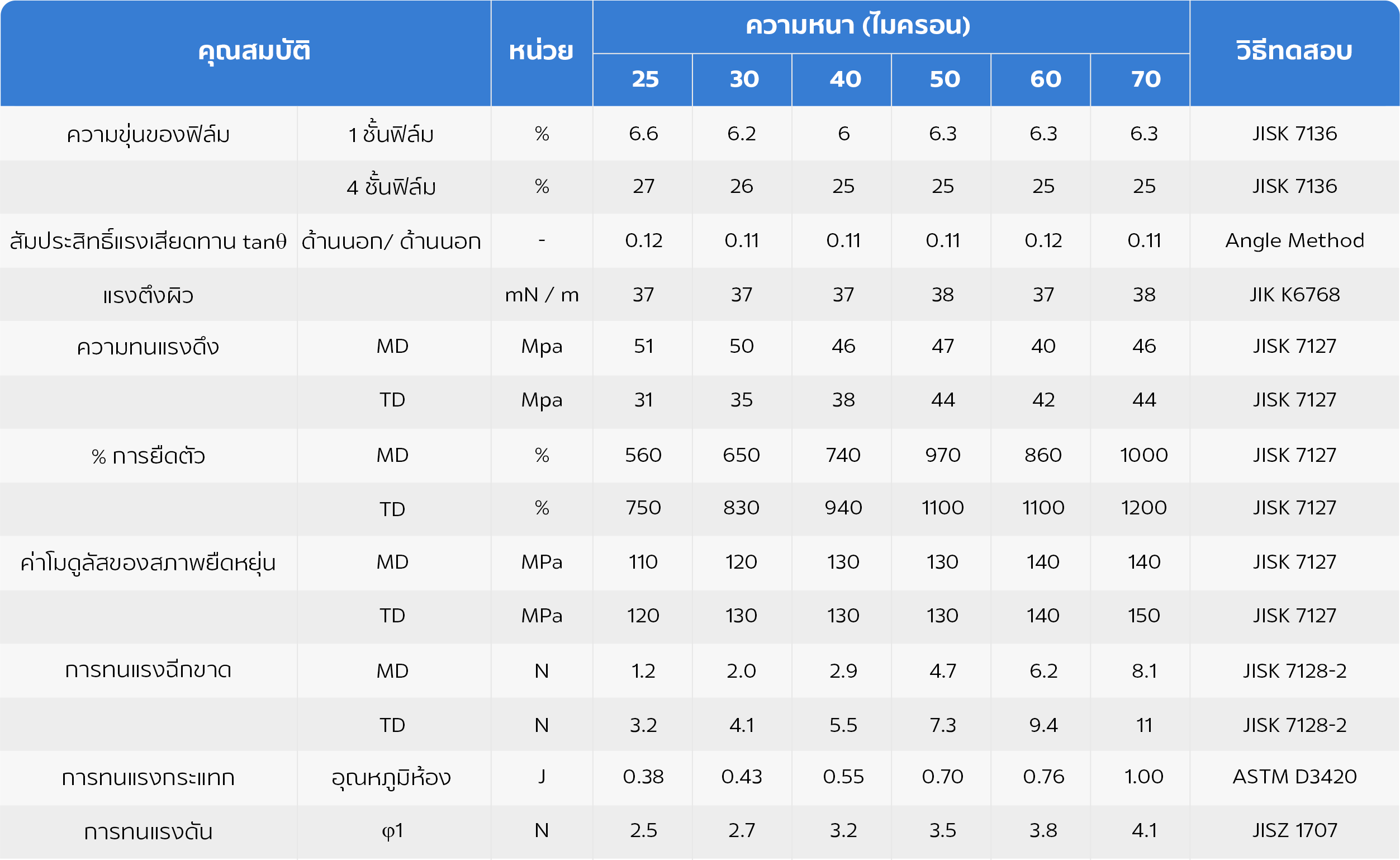Select the การทนแรงฉีกขาด row label
The height and width of the screenshot is (860, 1400).
[148, 670]
